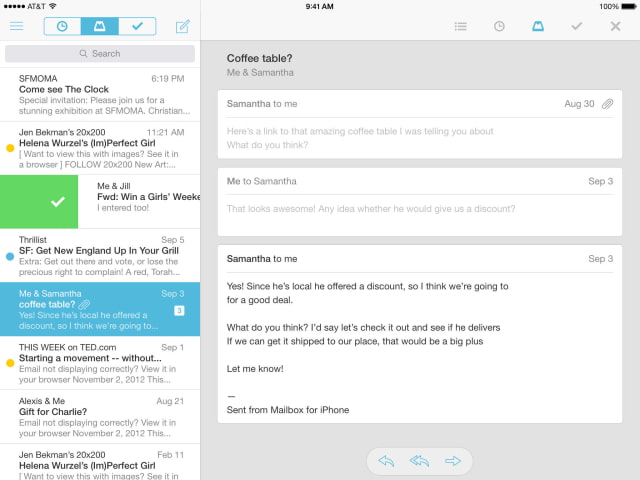Screen dimensions: 640x480
Task: Tap the reply arrow button
Action: 386,461
